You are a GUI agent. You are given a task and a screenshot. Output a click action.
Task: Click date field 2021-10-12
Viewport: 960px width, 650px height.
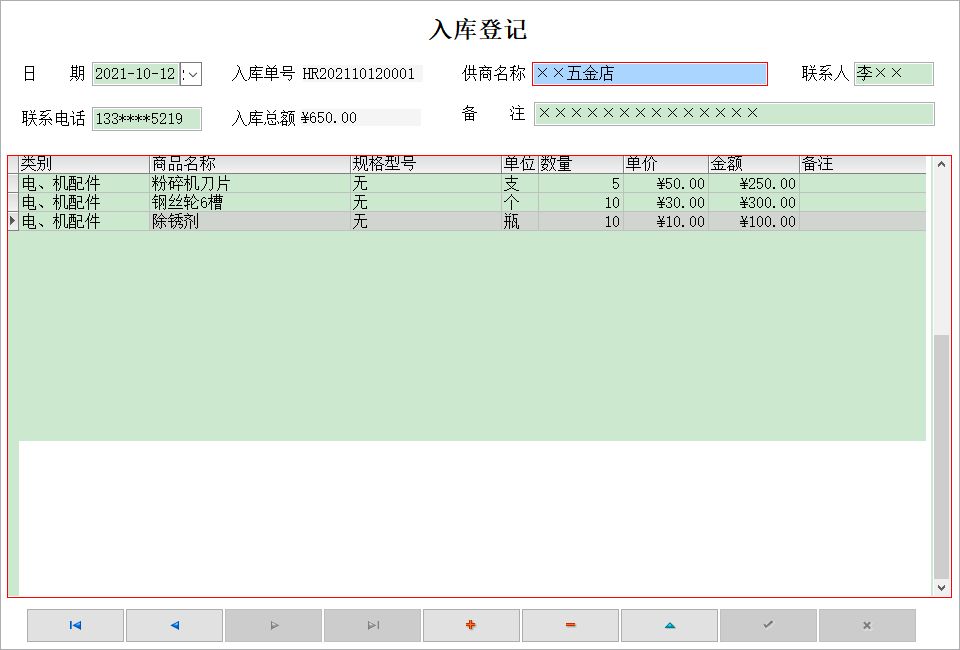[x=136, y=74]
